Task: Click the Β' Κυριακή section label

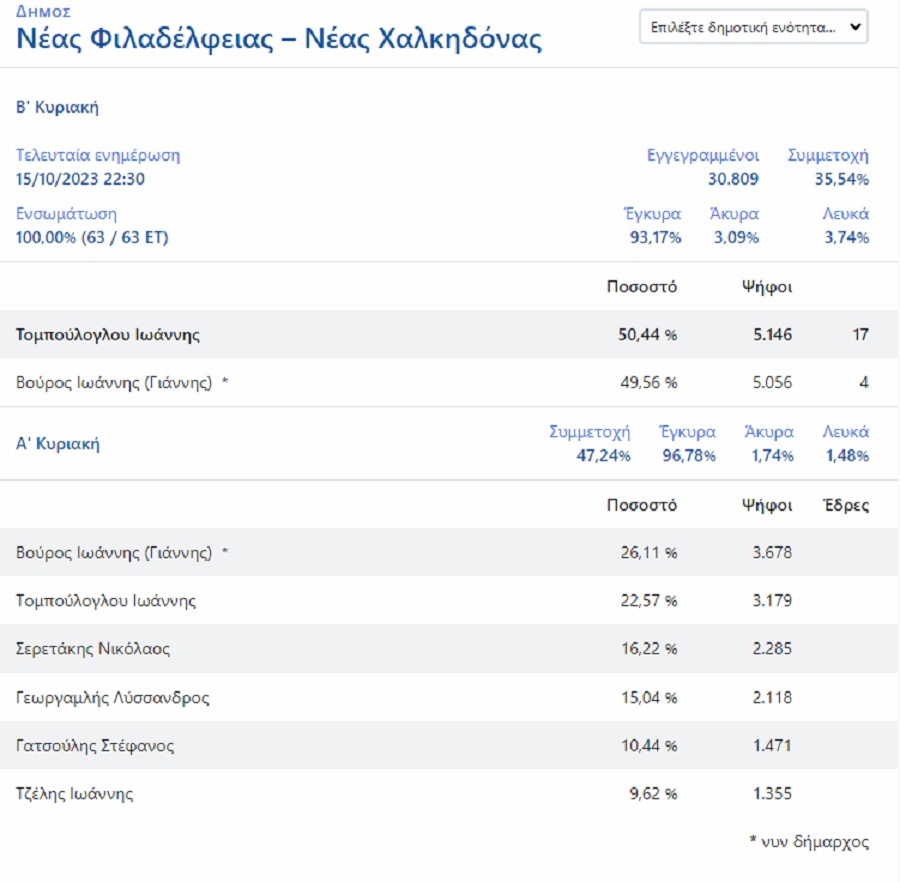Action: pyautogui.click(x=57, y=108)
